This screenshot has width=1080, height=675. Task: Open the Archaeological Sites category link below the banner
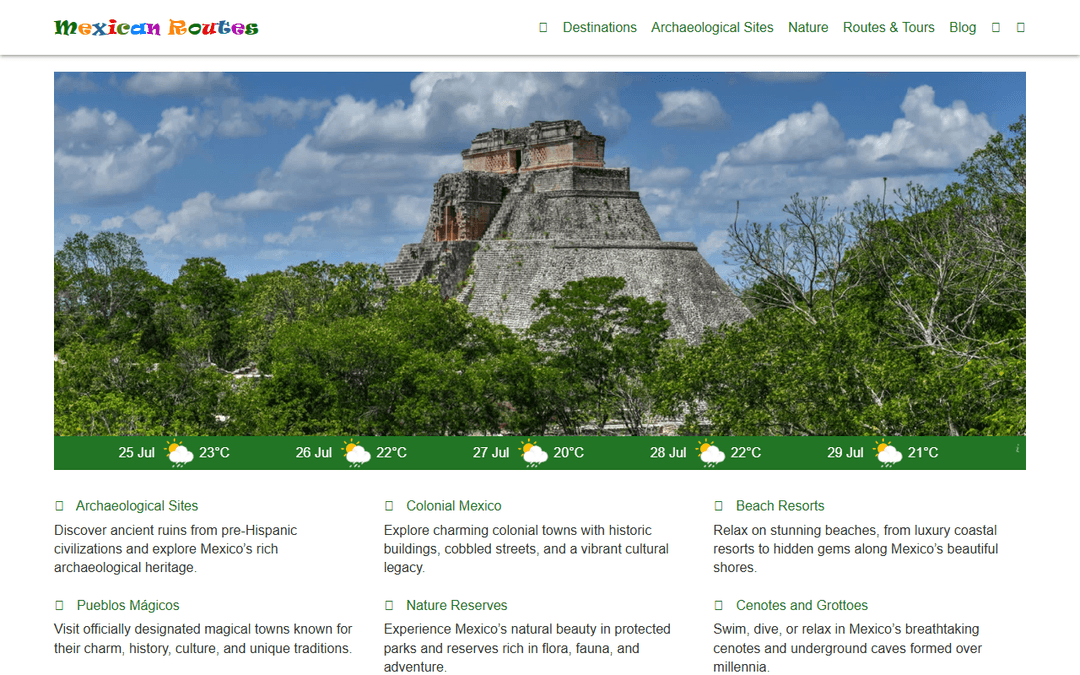136,506
